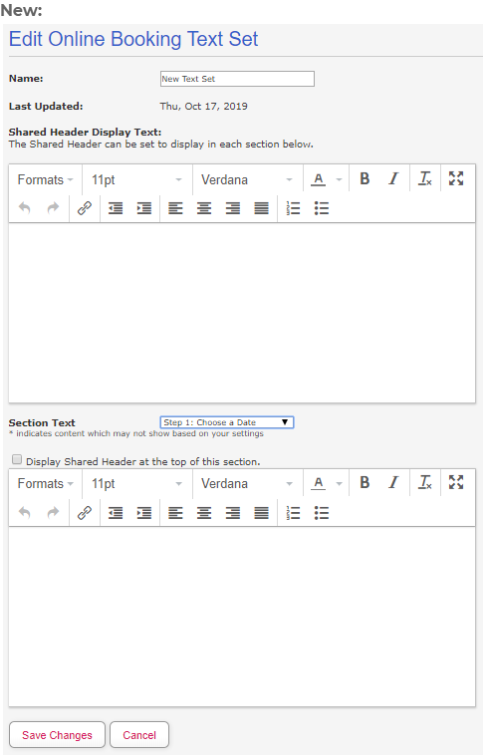Decrease indent in Section Text editor

pyautogui.click(x=116, y=512)
